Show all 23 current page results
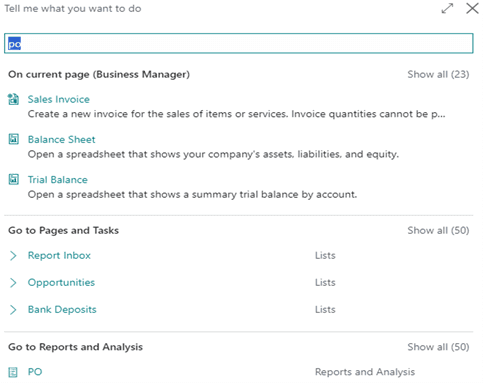This screenshot has width=483, height=383. pyautogui.click(x=438, y=74)
